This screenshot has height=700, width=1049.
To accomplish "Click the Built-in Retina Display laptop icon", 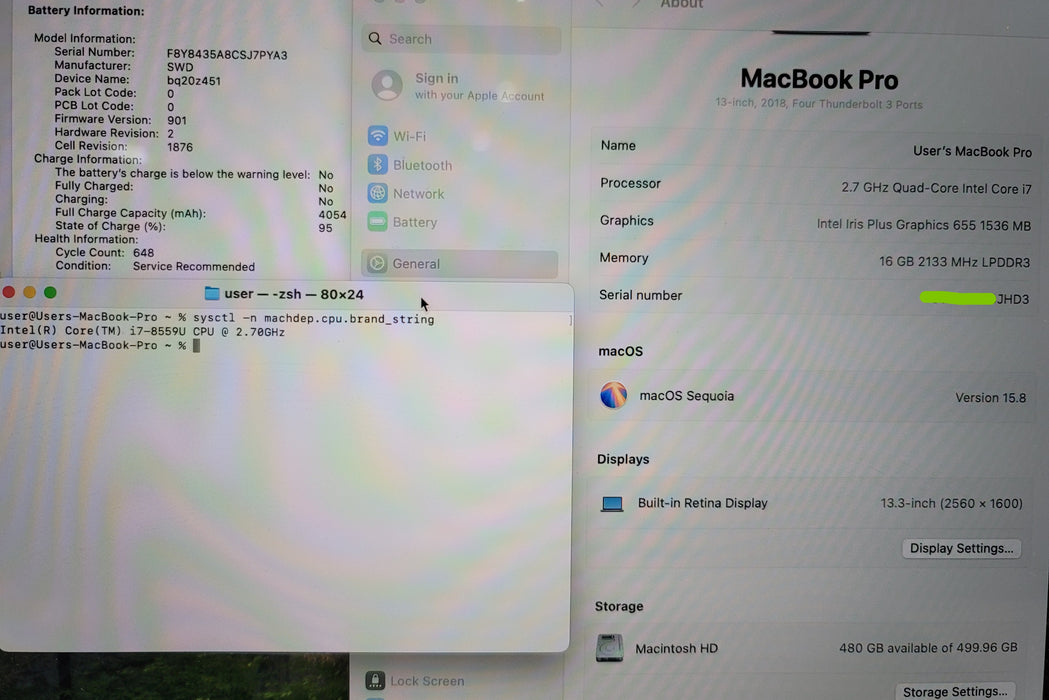I will 612,503.
